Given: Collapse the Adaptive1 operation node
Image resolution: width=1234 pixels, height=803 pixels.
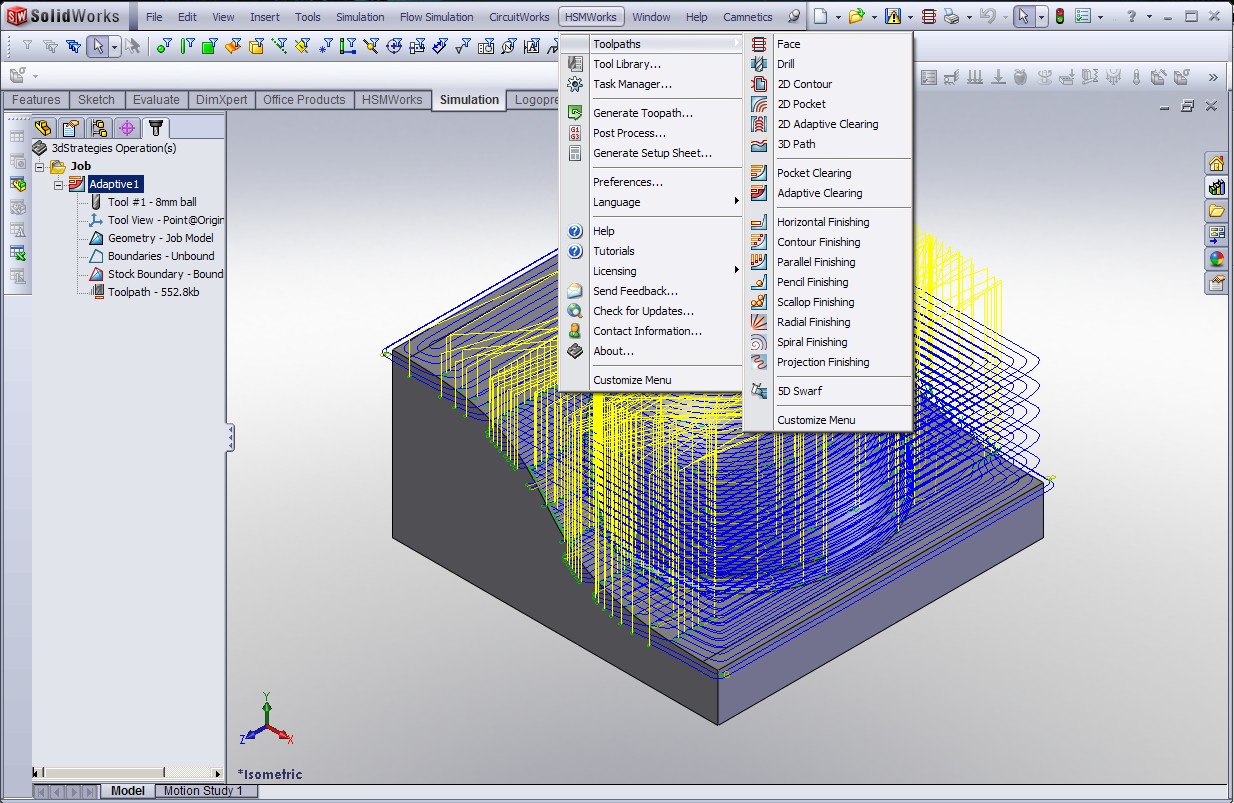Looking at the screenshot, I should click(x=59, y=185).
